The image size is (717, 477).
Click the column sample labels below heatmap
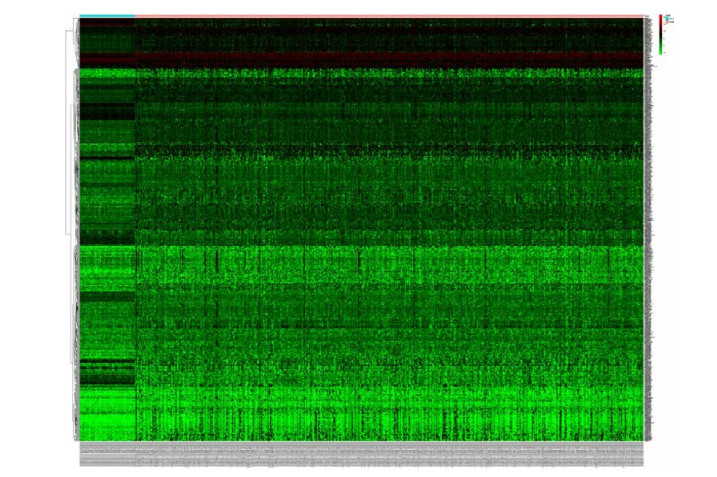click(360, 455)
